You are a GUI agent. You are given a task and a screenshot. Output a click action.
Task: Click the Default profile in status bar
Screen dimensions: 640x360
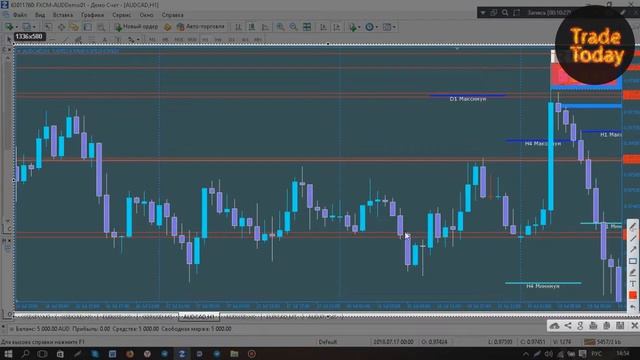pyautogui.click(x=328, y=342)
